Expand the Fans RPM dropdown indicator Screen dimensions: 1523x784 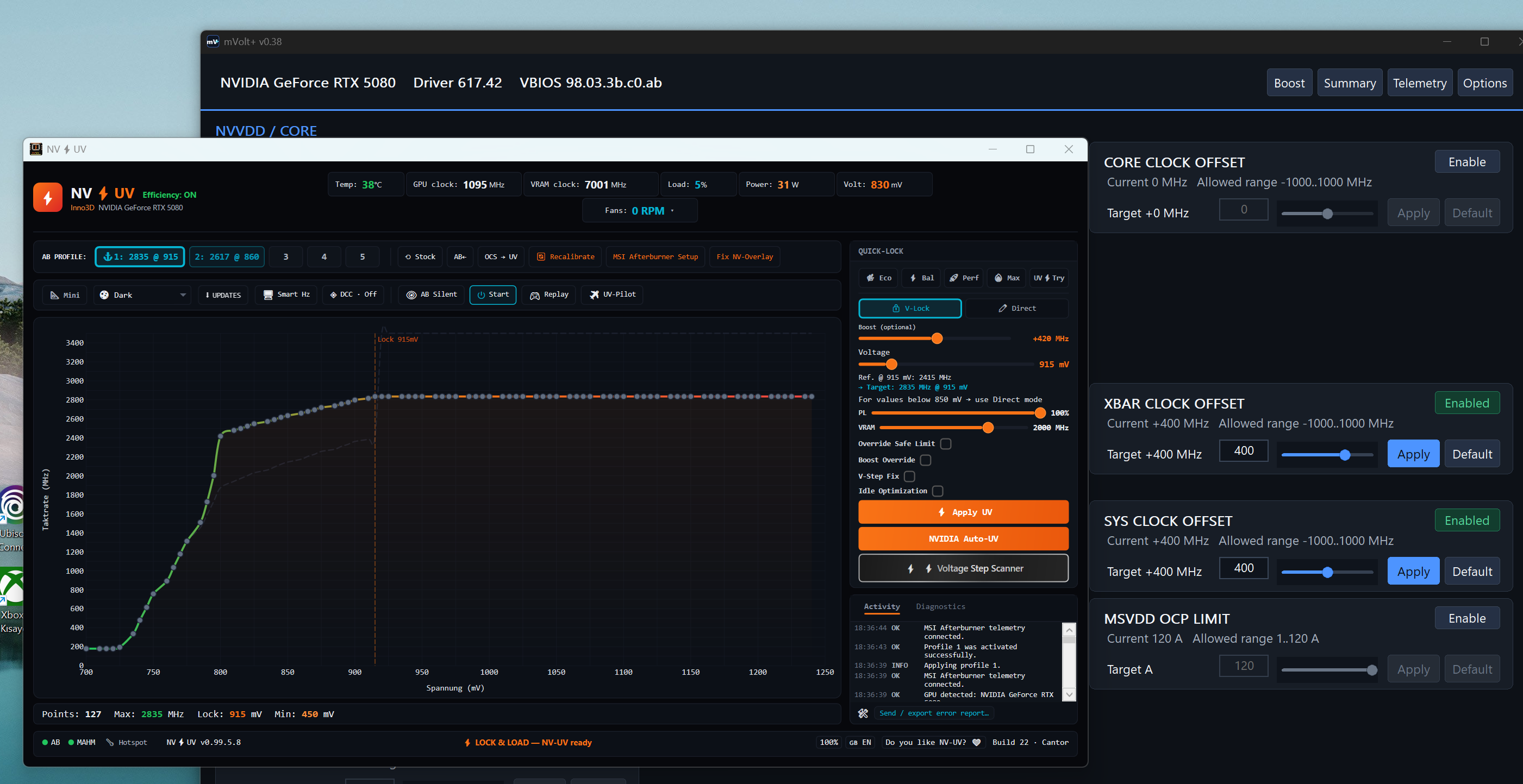673,210
